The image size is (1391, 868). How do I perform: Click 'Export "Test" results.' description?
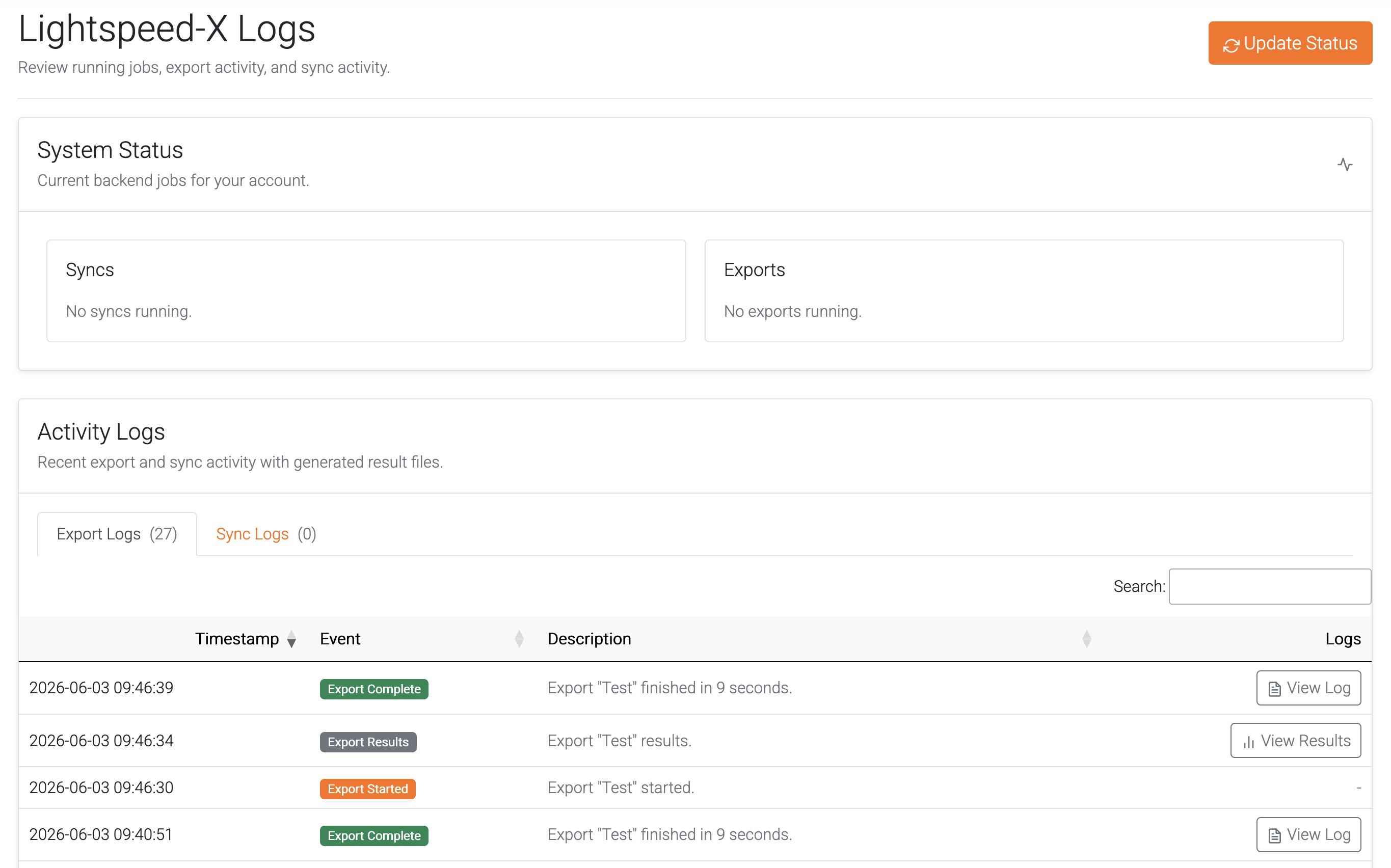coord(620,741)
